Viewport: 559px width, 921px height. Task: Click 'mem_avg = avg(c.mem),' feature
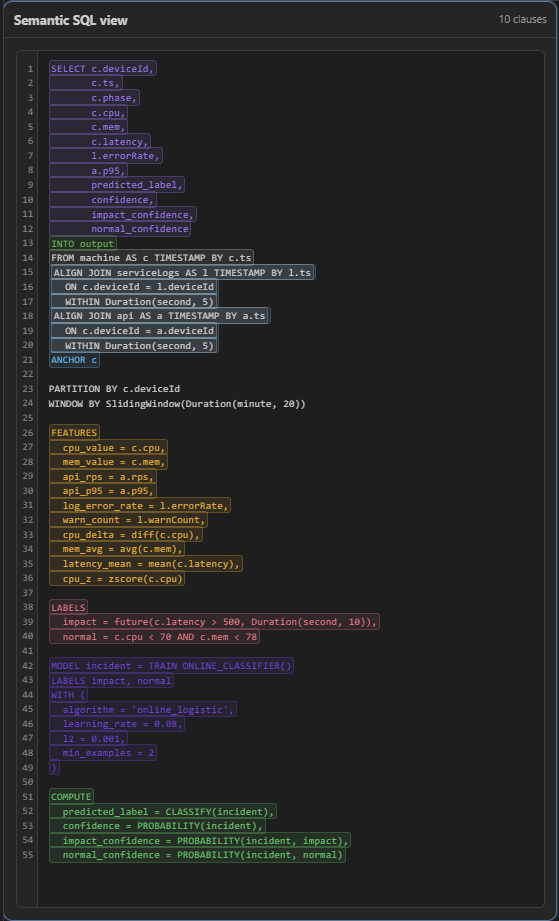coord(117,549)
